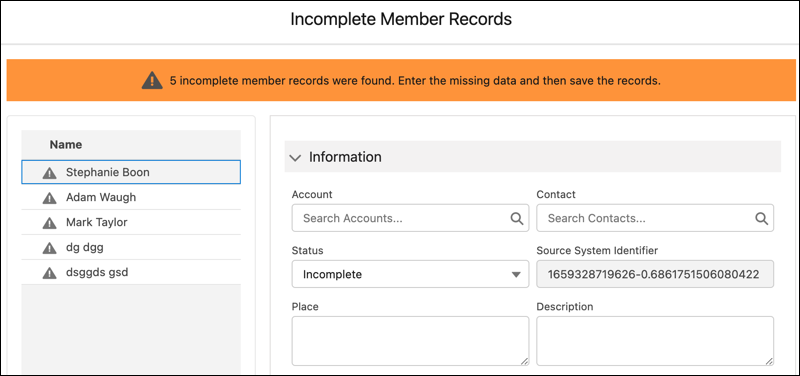Click inside the Description text area
This screenshot has height=376, width=800.
tap(655, 341)
